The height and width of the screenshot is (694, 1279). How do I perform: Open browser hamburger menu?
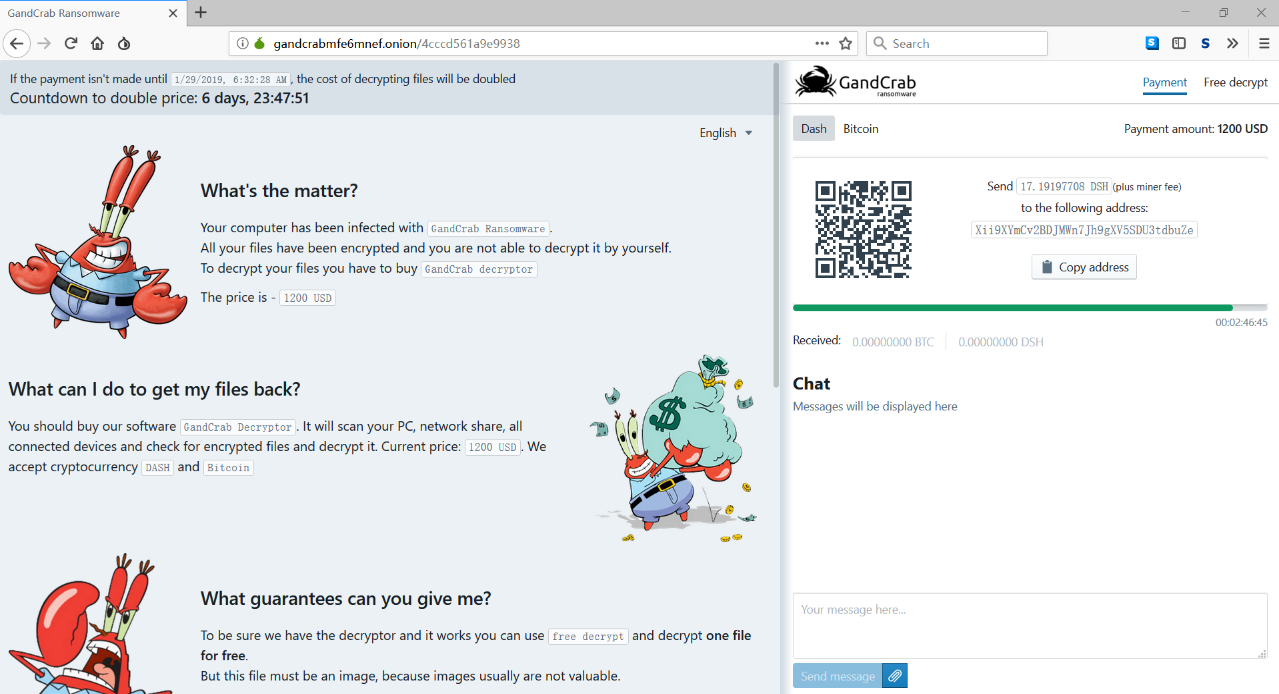pos(1264,44)
